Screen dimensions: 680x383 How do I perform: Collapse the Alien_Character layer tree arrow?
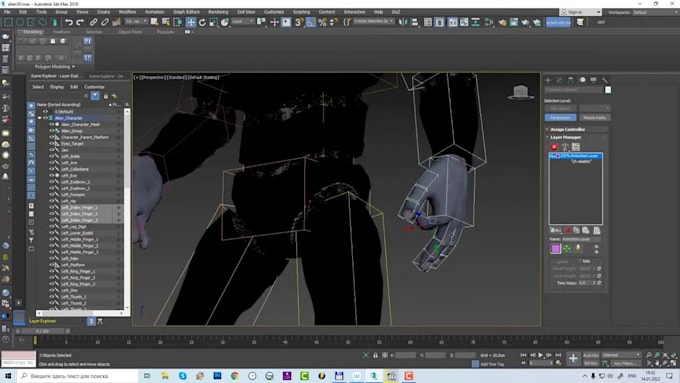(x=39, y=118)
